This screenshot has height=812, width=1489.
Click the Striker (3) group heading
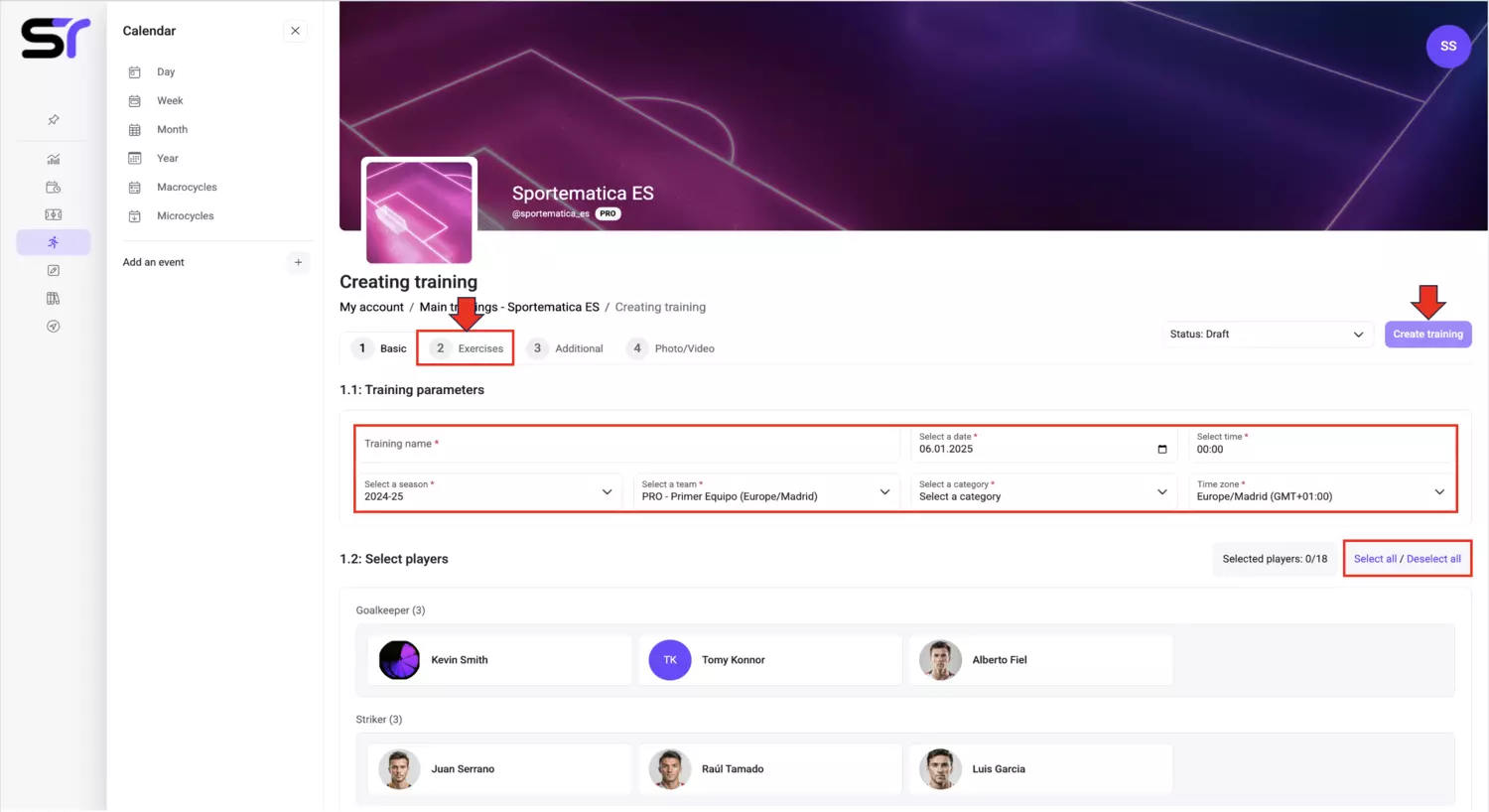point(379,720)
